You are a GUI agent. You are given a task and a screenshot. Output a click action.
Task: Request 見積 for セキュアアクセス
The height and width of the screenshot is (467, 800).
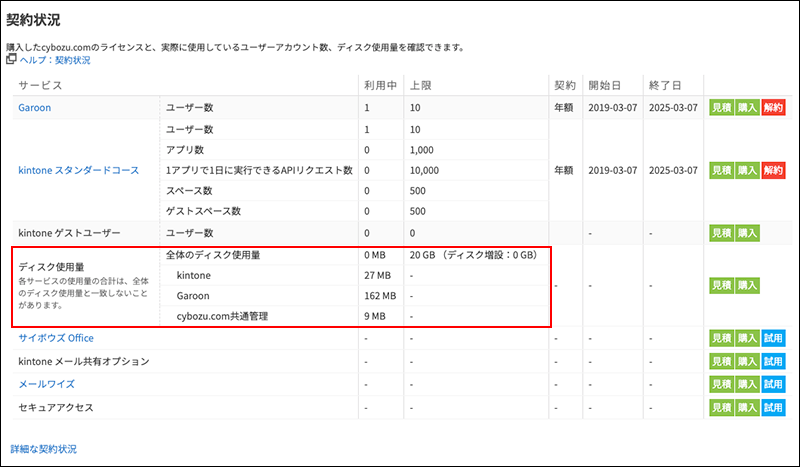721,408
